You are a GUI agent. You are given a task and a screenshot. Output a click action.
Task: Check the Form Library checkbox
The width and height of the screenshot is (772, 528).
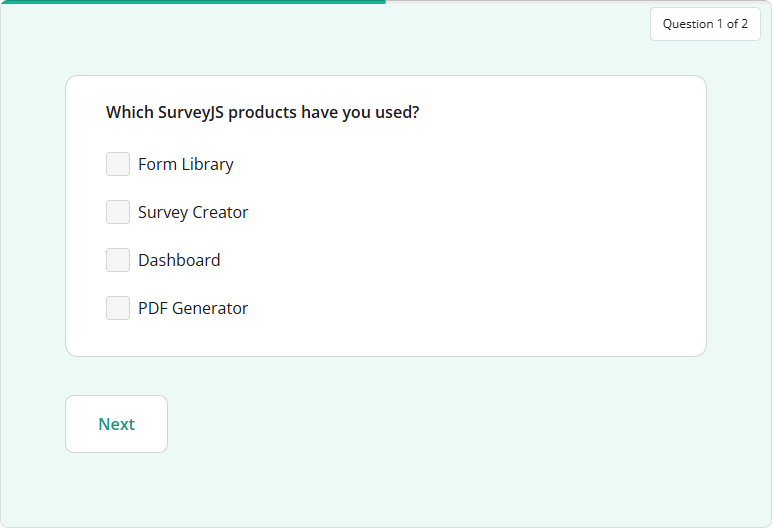pos(118,164)
